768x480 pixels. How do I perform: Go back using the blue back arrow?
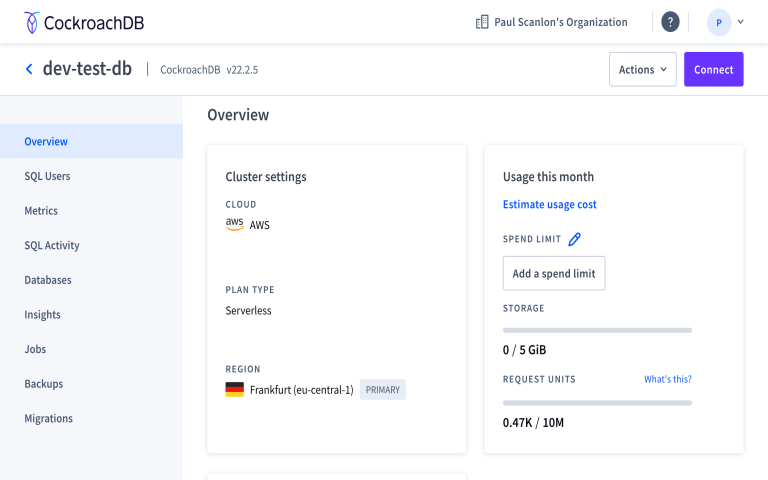[x=29, y=69]
